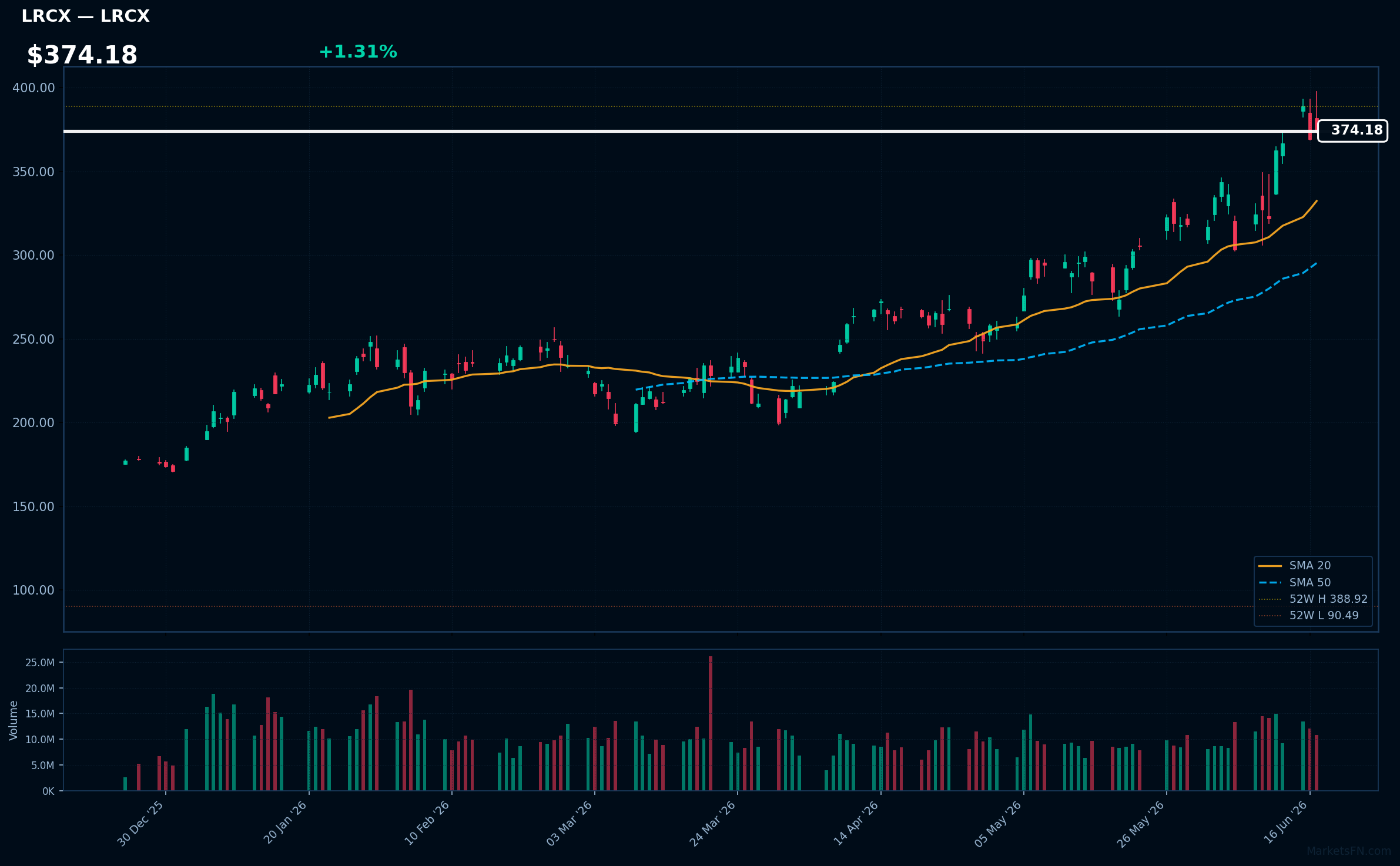Click the 20.0M volume axis label
The height and width of the screenshot is (866, 1400).
pos(40,689)
